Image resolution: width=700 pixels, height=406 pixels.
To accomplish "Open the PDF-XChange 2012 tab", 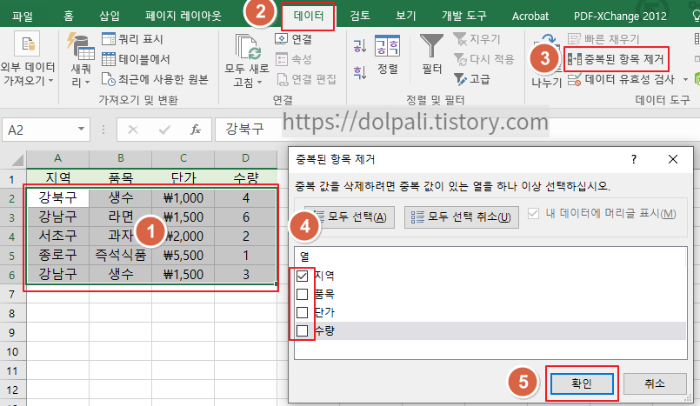I will point(620,16).
